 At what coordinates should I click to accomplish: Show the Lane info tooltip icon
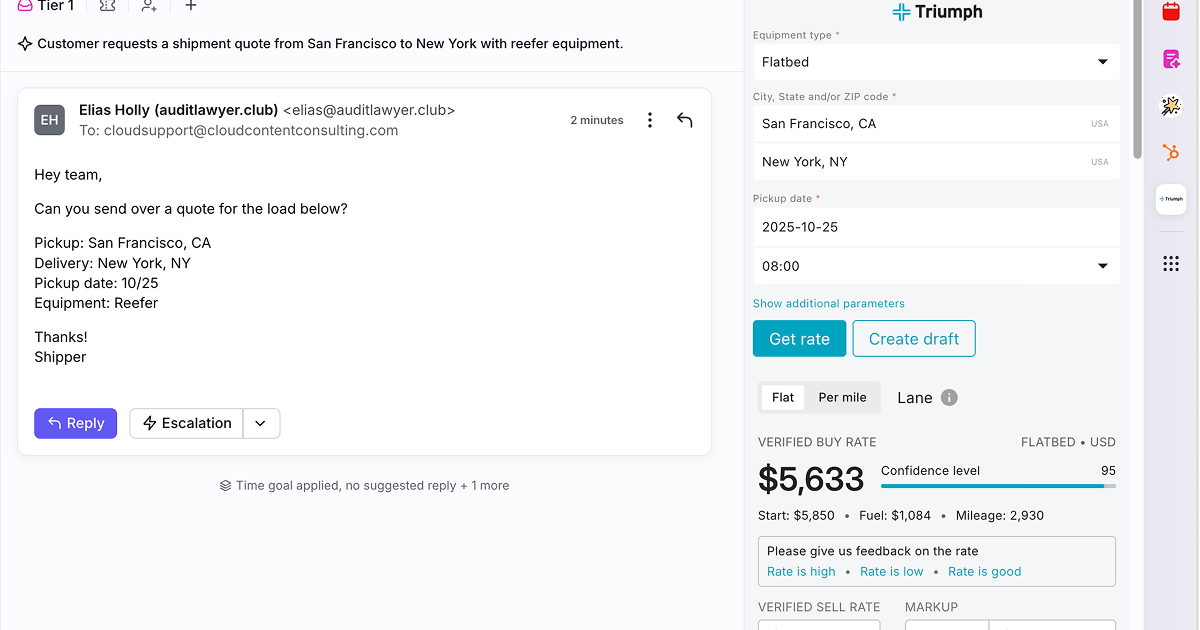[949, 398]
